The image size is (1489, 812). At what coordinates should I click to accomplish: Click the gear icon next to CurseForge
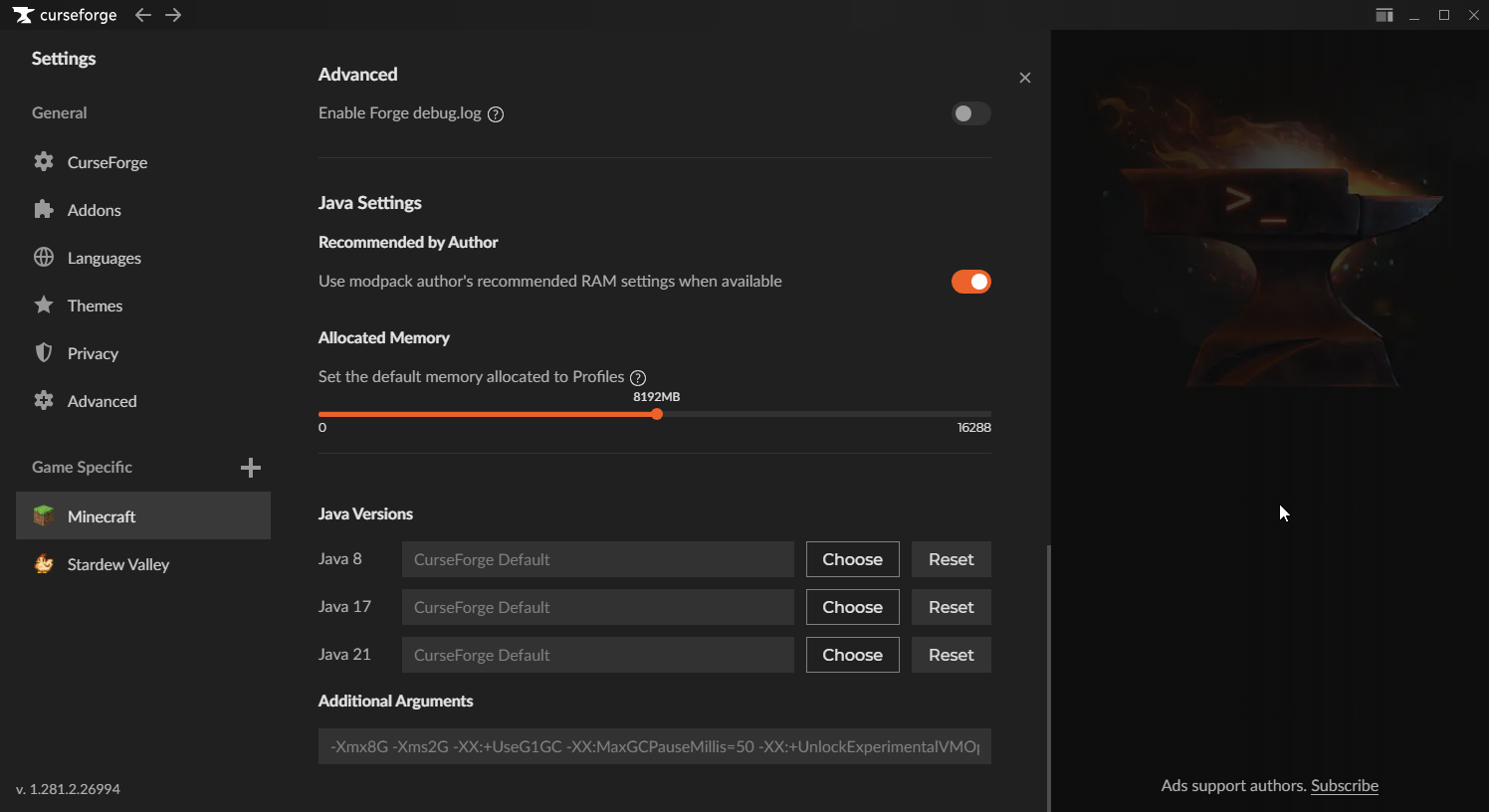coord(44,161)
